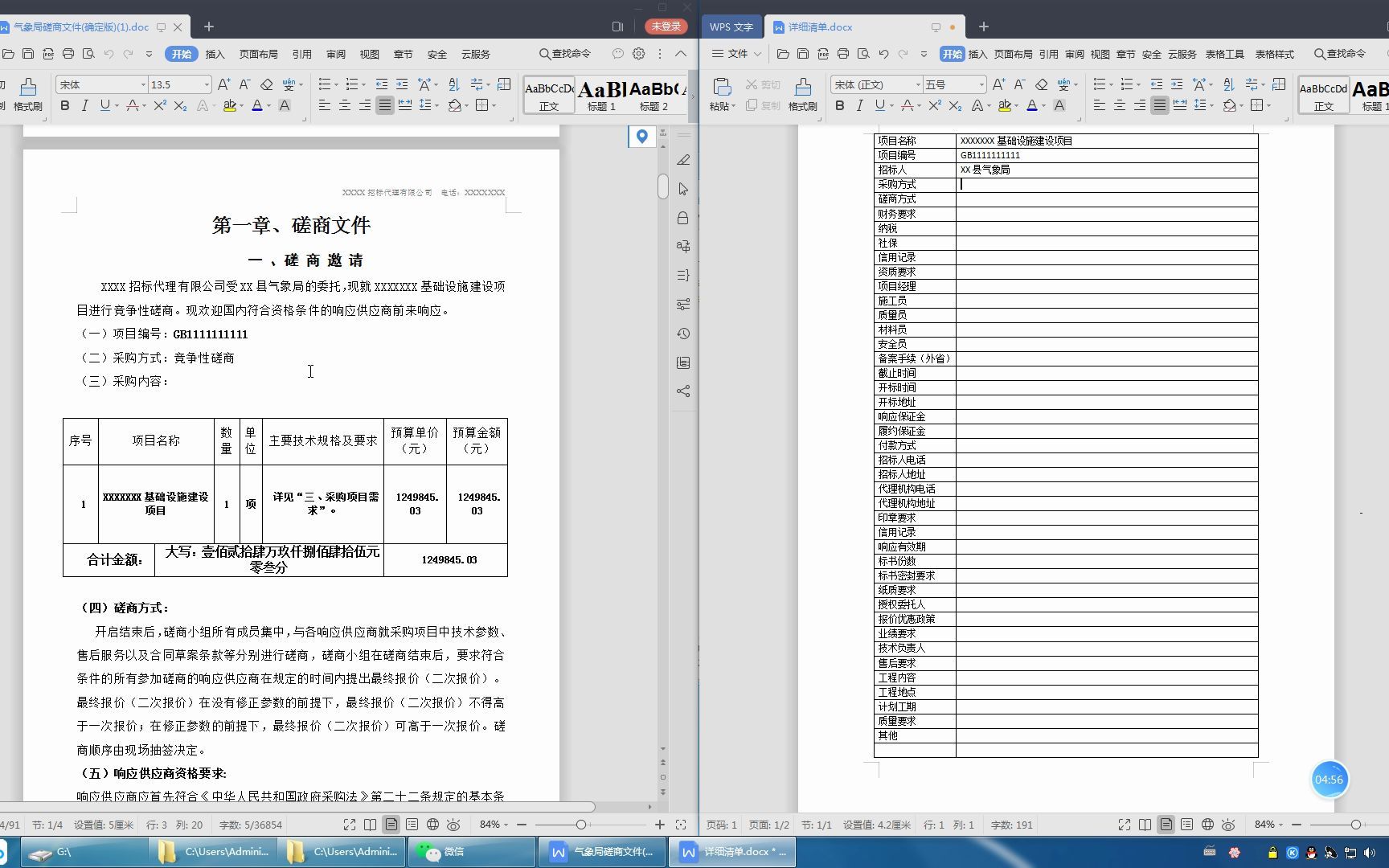This screenshot has width=1389, height=868.
Task: Apply 标题 1 style in left window
Action: 601,96
